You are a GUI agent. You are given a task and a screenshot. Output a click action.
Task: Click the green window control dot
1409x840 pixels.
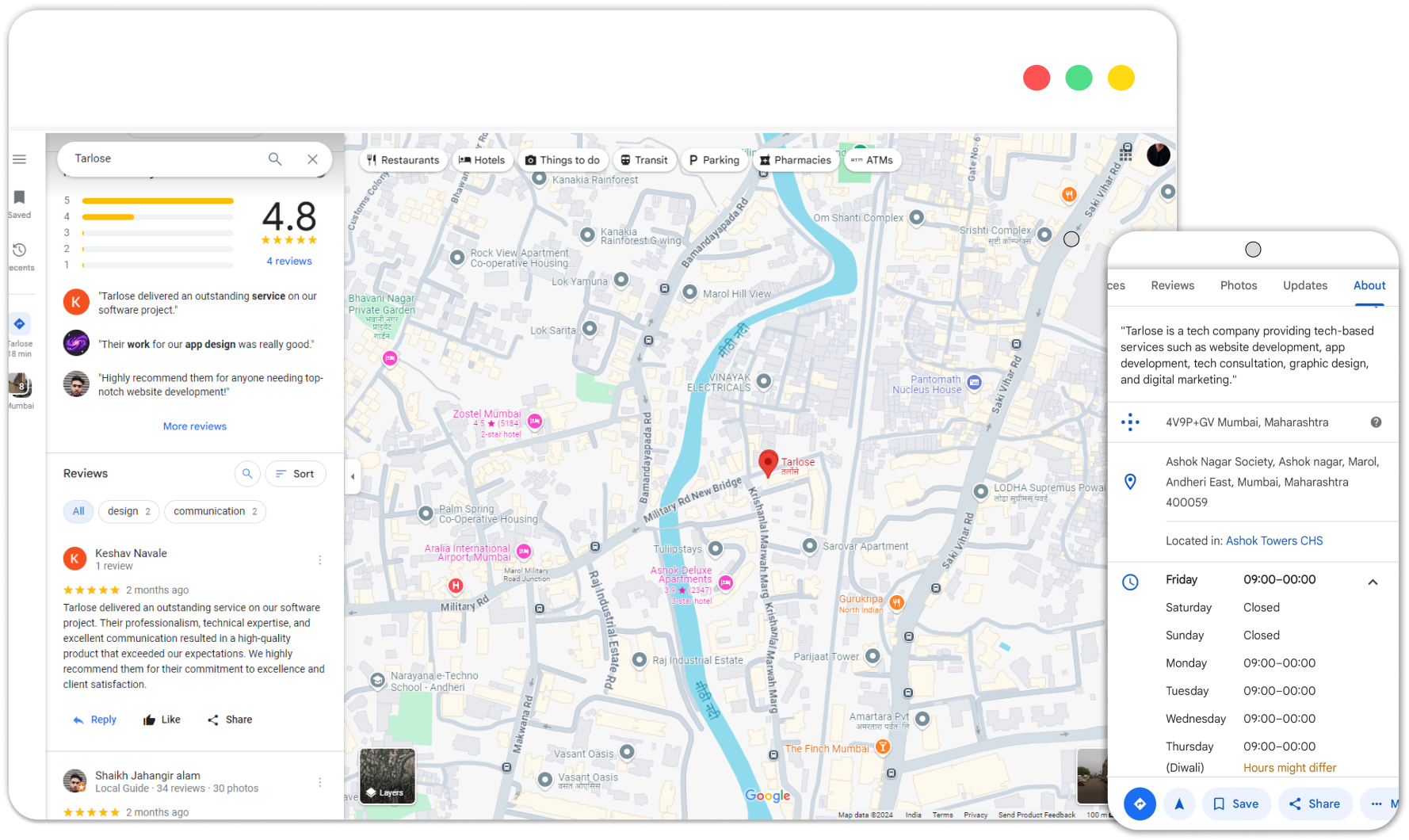(1079, 78)
